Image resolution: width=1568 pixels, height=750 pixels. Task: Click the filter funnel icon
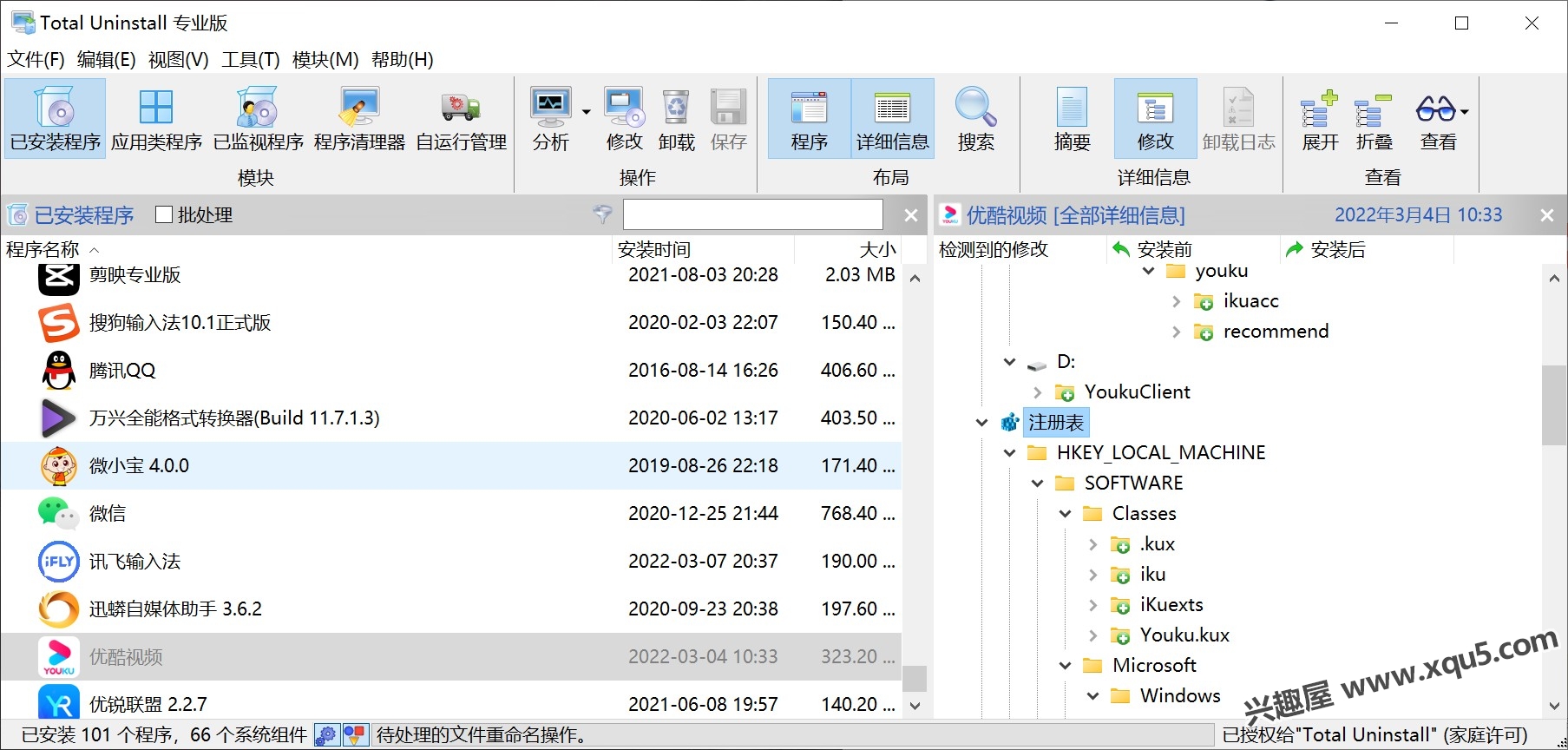602,214
